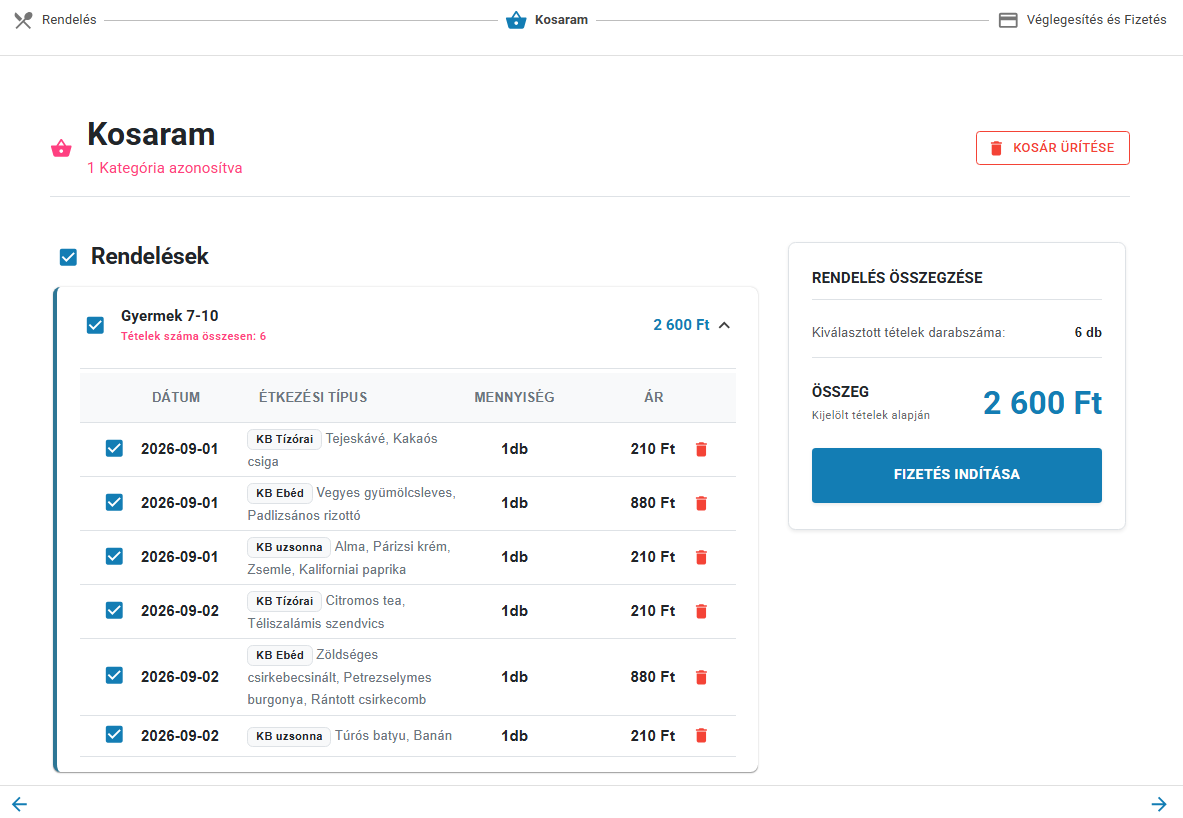Go to the next step with the right arrow
The width and height of the screenshot is (1183, 818).
pos(1159,804)
